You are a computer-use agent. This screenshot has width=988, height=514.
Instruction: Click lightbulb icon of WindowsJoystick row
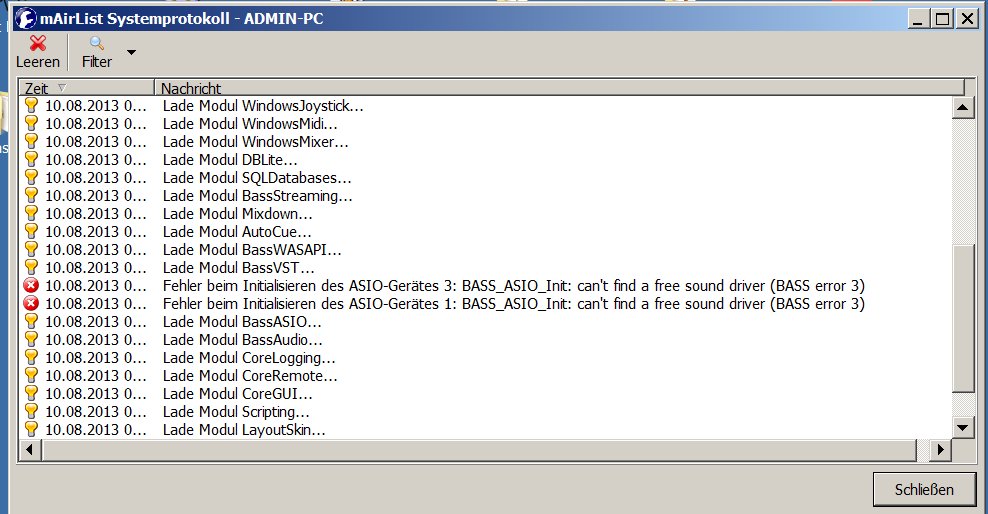[x=31, y=105]
